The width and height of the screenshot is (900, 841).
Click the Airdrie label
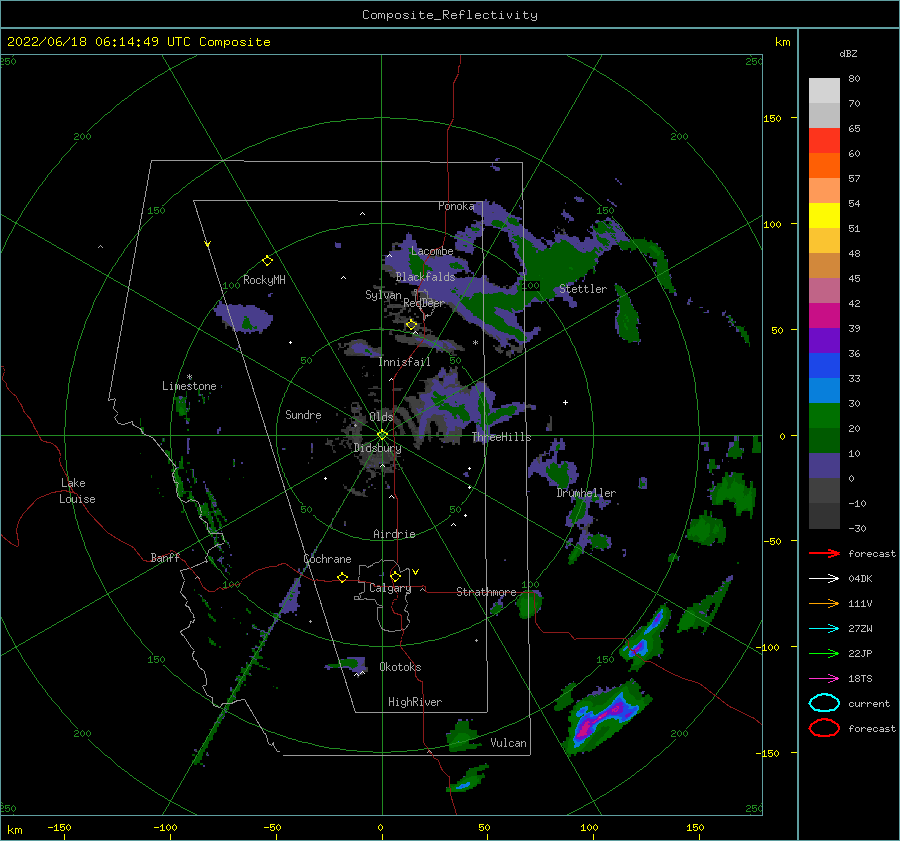(x=394, y=534)
